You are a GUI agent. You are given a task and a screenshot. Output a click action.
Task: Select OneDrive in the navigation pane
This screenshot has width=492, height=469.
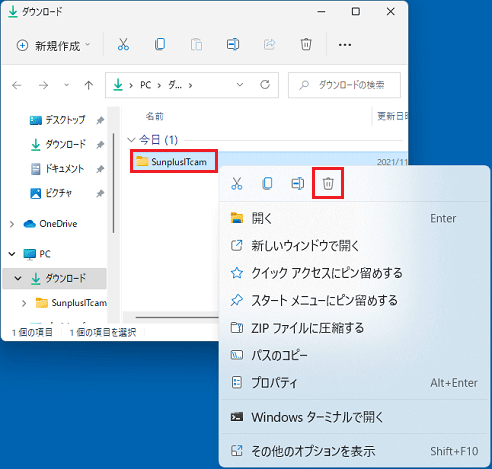tap(50, 224)
